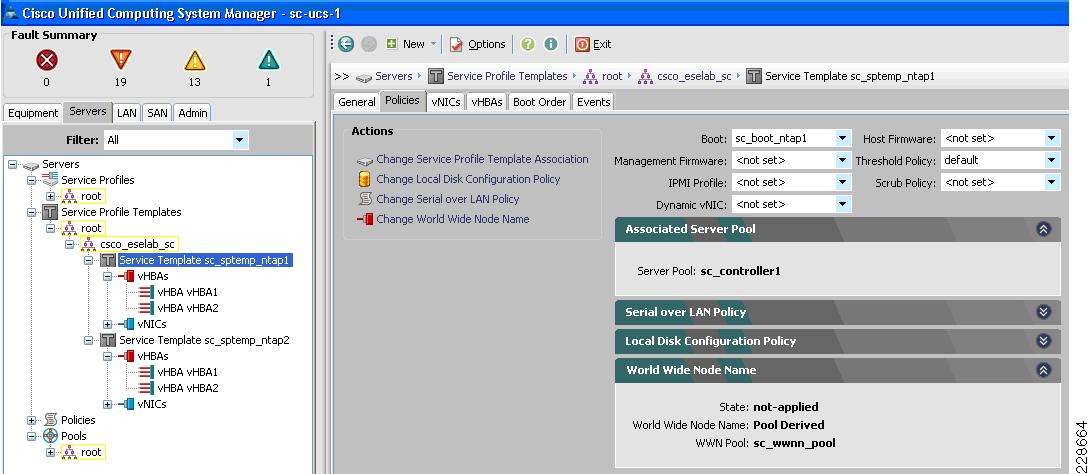Image resolution: width=1088 pixels, height=474 pixels.
Task: Exit the UCS Manager
Action: pos(593,44)
